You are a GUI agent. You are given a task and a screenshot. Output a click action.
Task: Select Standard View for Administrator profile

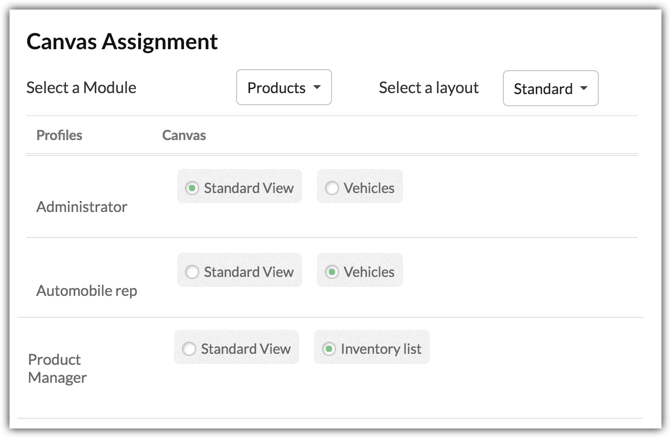(192, 188)
